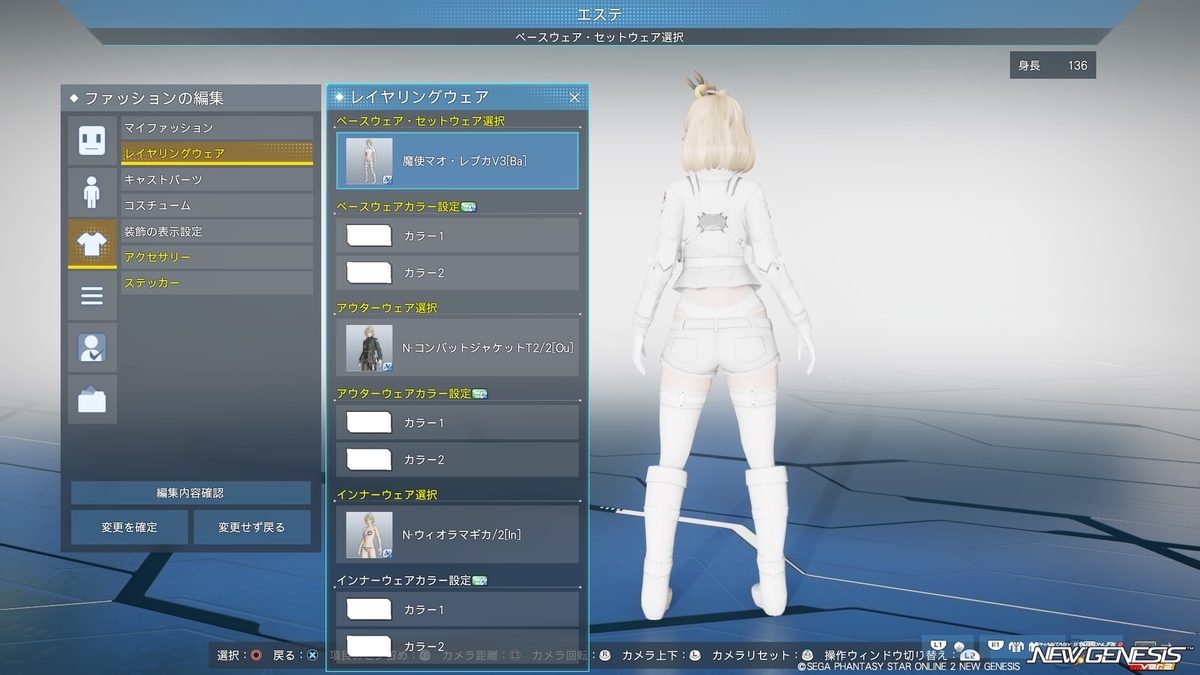Pick inner wear カラー1 white swatch
The image size is (1200, 675).
point(368,610)
